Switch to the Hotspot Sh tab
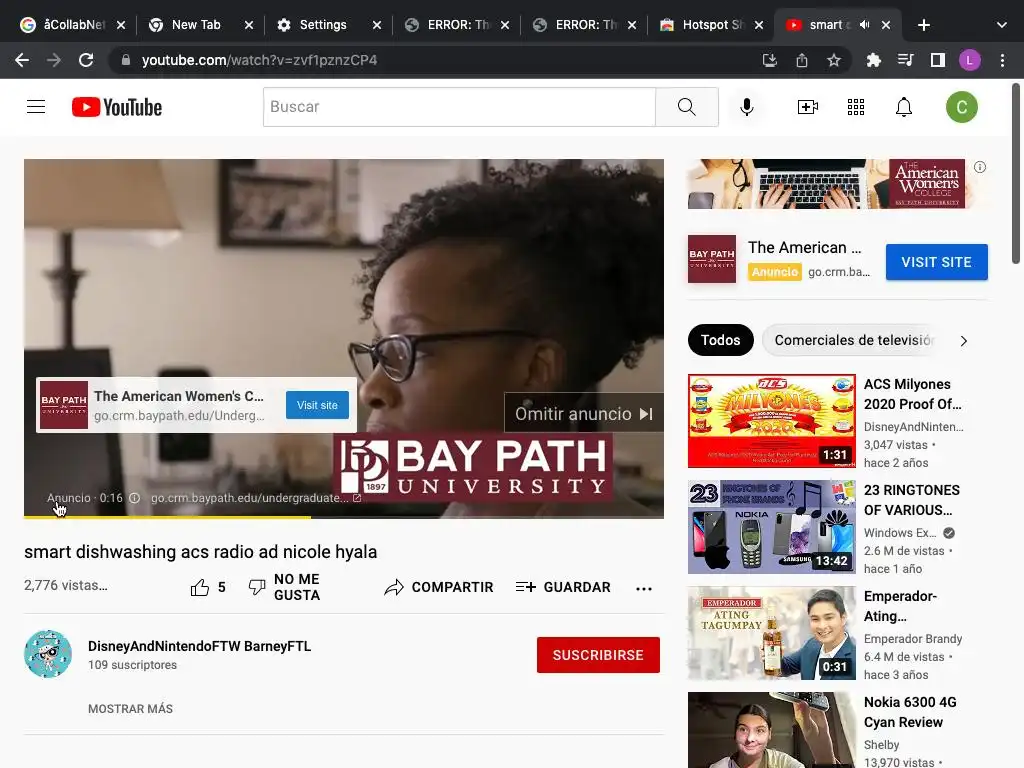The height and width of the screenshot is (768, 1024). (x=711, y=25)
